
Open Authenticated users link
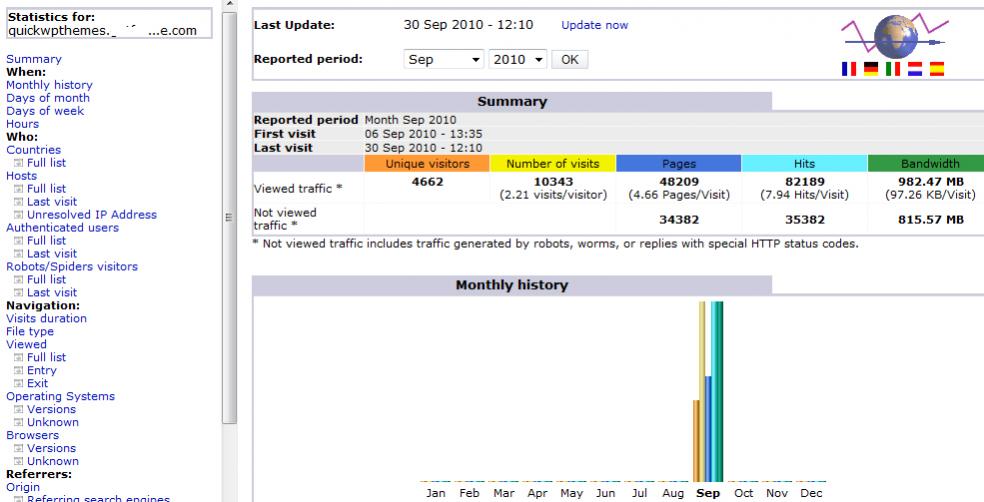tap(62, 228)
